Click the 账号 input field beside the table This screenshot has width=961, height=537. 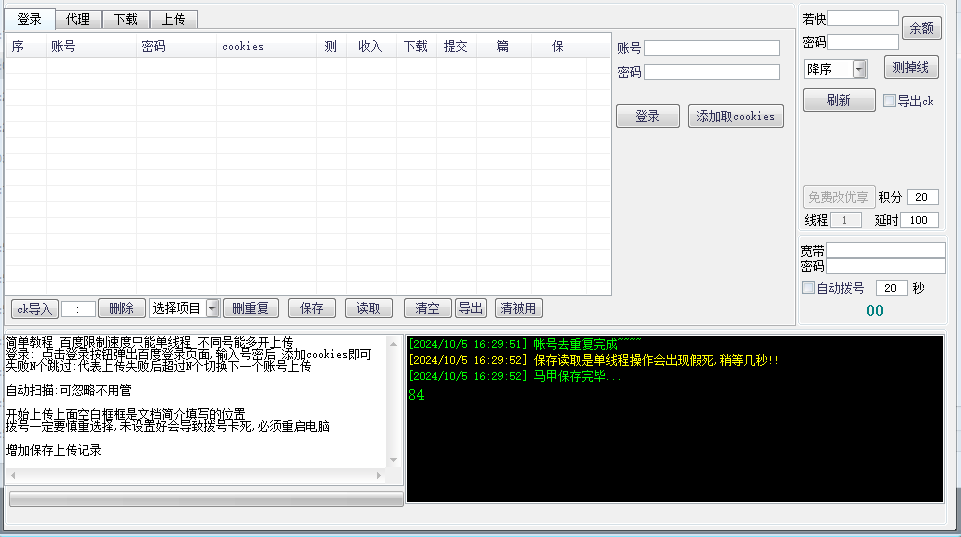[x=711, y=48]
